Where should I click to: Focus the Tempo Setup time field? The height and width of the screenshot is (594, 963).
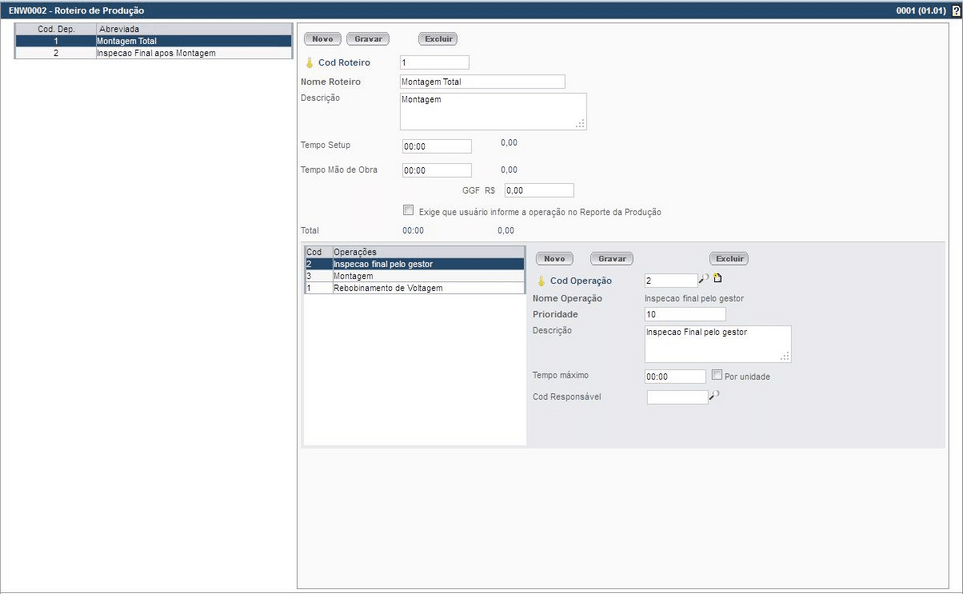pyautogui.click(x=436, y=147)
